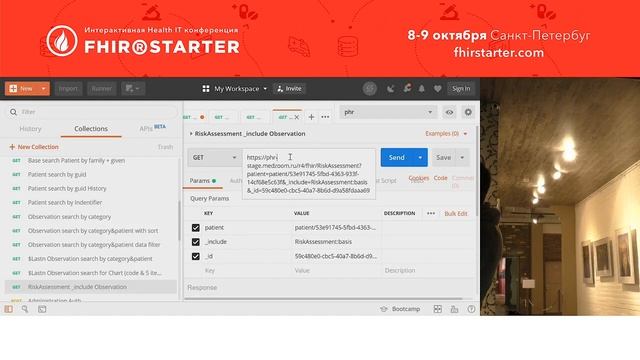Open notifications with the bell icon
The height and width of the screenshot is (360, 640).
[422, 89]
